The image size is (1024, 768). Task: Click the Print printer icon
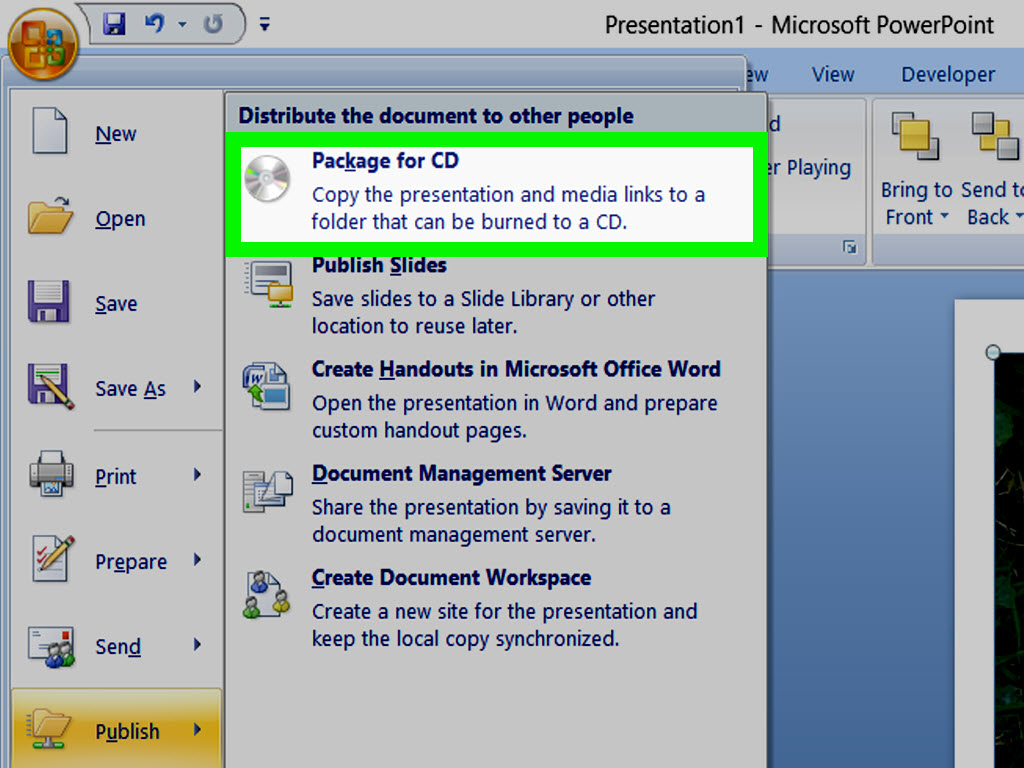(x=51, y=473)
